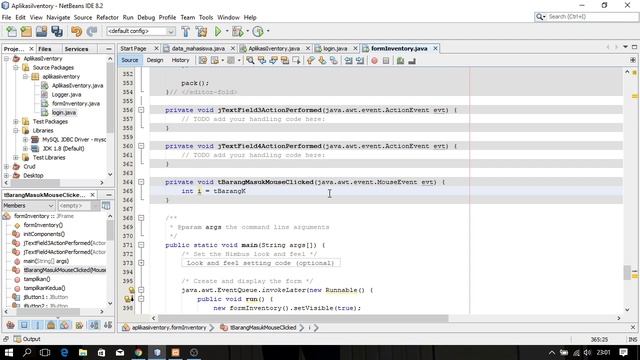Open the Run Project dropdown arrow
The width and height of the screenshot is (640, 360).
(227, 31)
